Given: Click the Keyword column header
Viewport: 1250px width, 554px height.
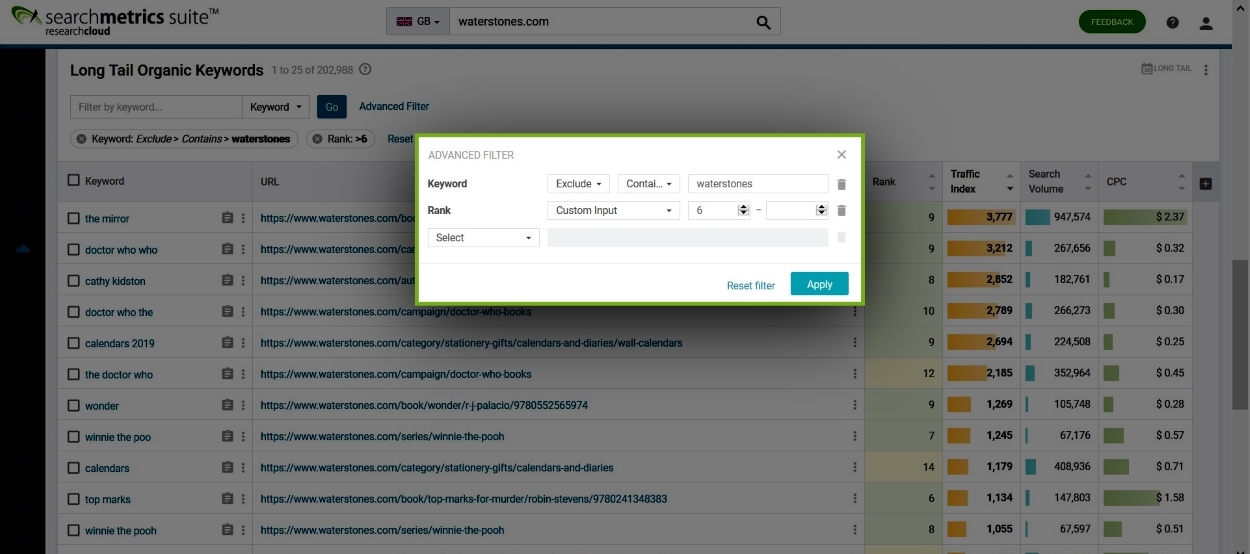Looking at the screenshot, I should click(x=105, y=181).
